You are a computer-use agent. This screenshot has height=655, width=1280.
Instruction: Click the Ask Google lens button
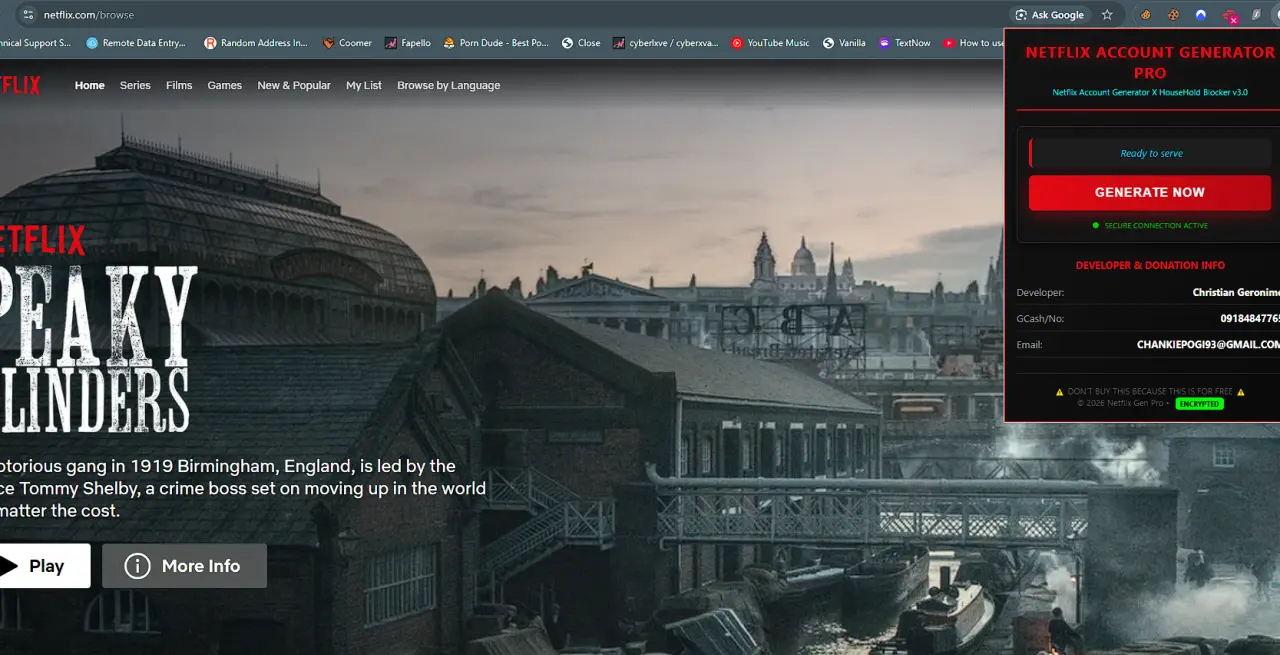click(1050, 15)
